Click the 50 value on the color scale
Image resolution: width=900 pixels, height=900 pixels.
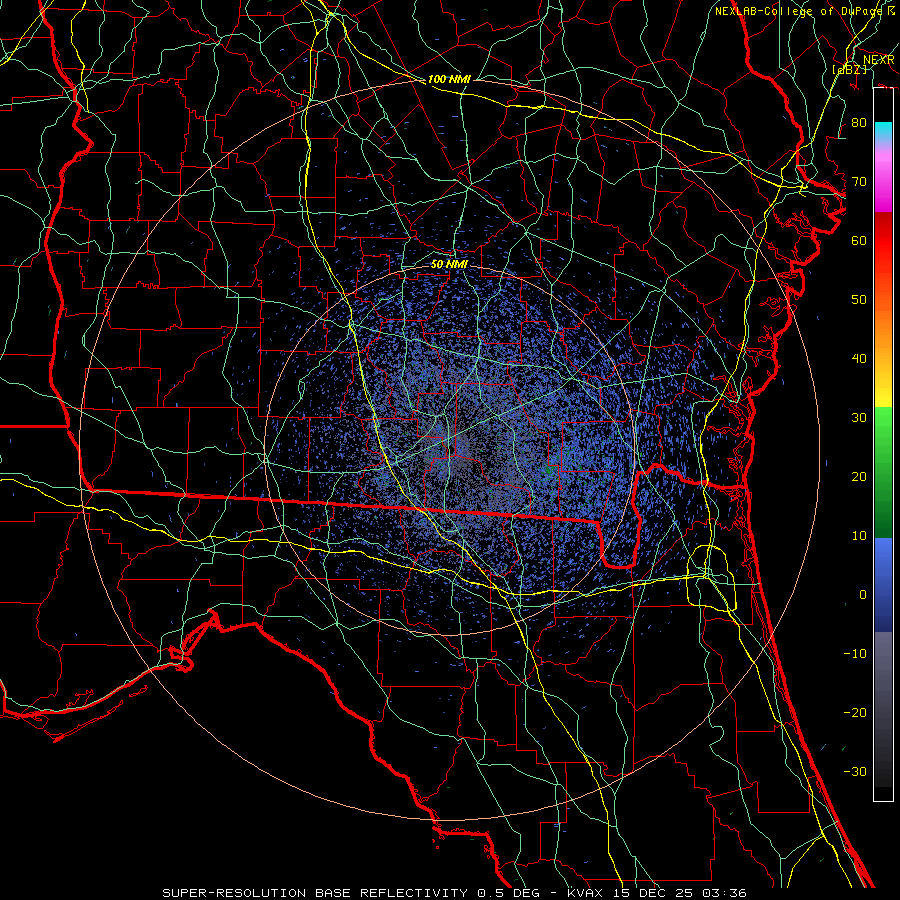(x=859, y=300)
